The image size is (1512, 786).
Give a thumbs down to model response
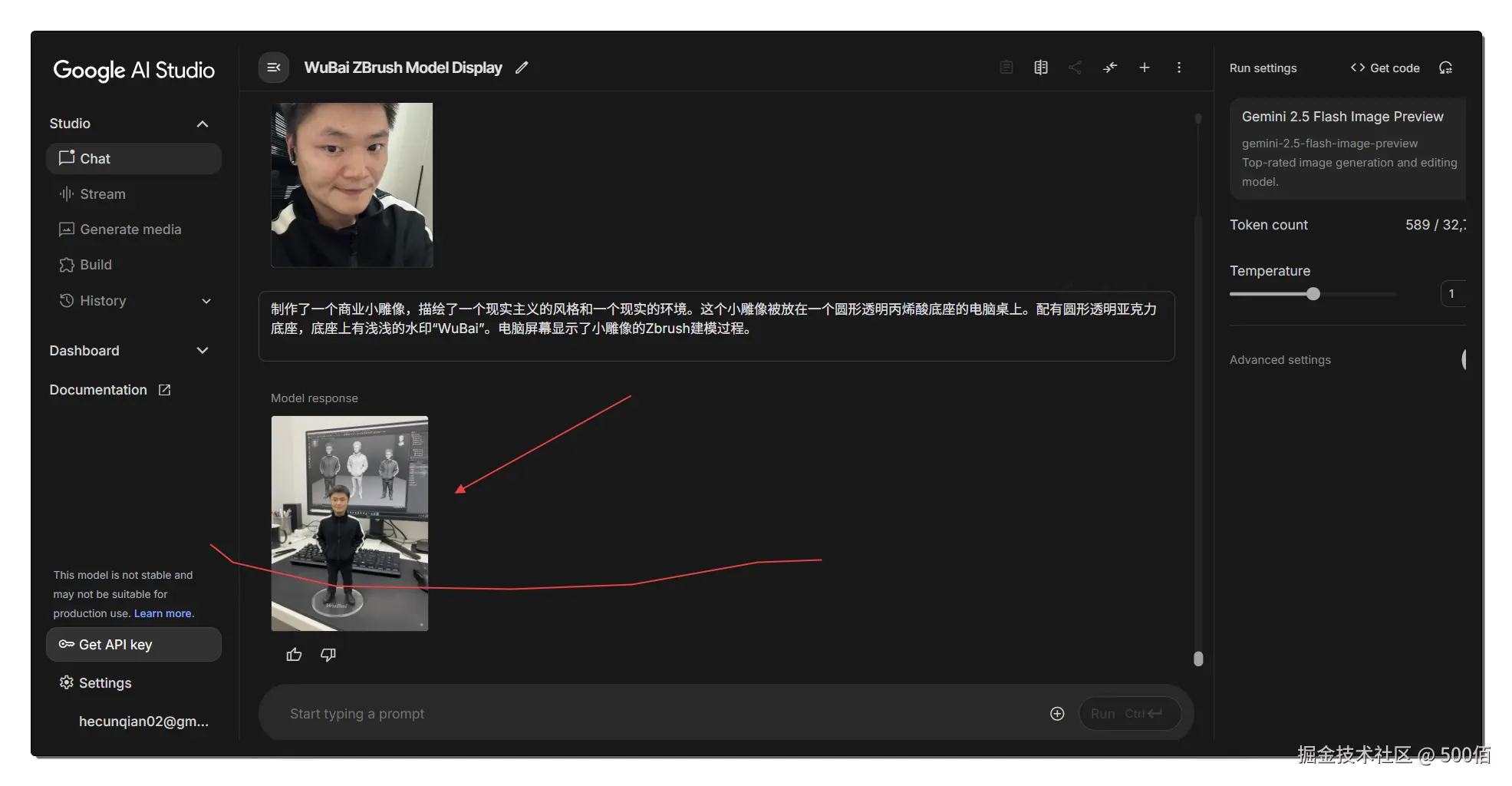click(x=328, y=655)
